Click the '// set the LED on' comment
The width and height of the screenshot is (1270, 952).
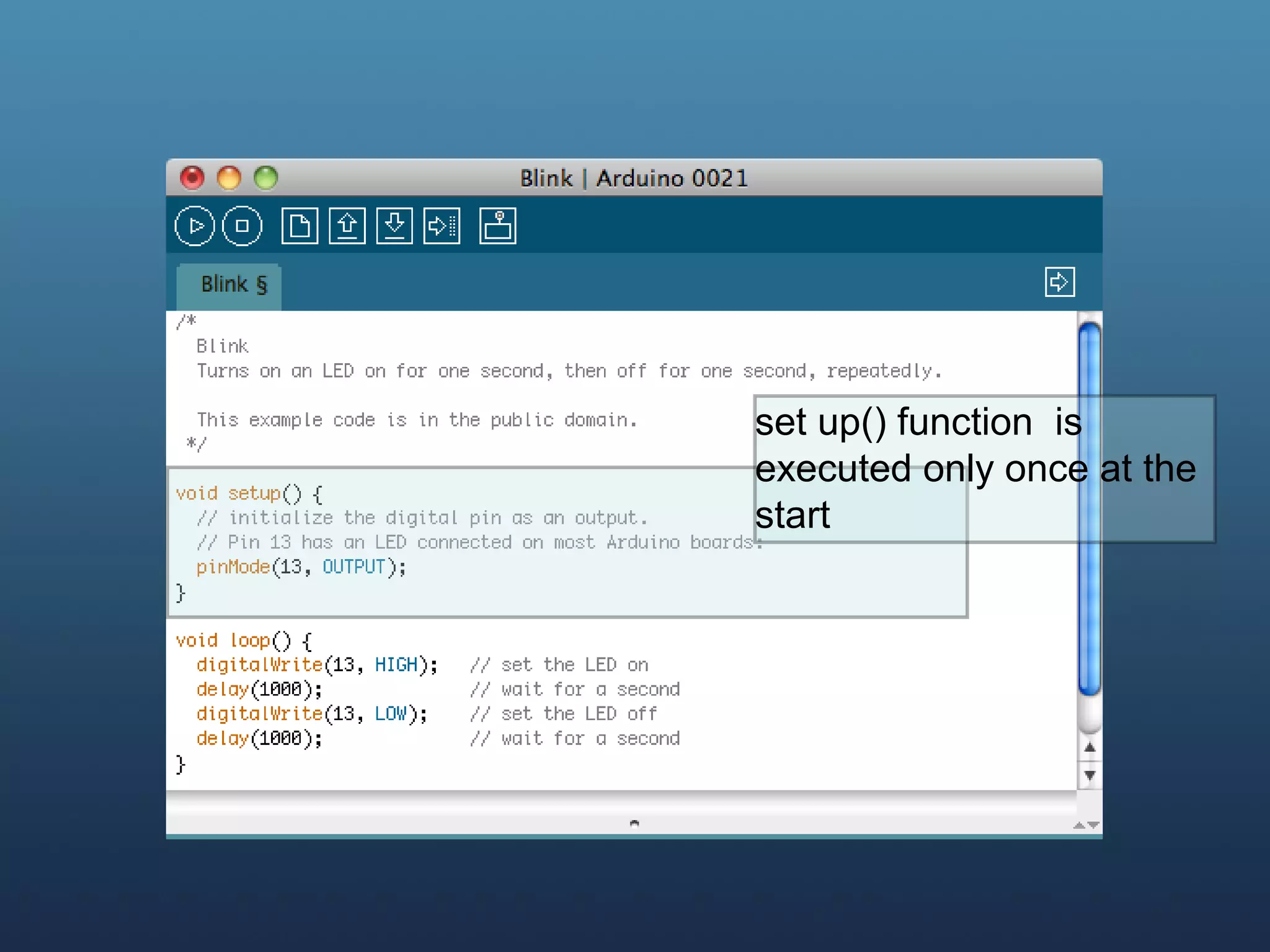point(559,665)
